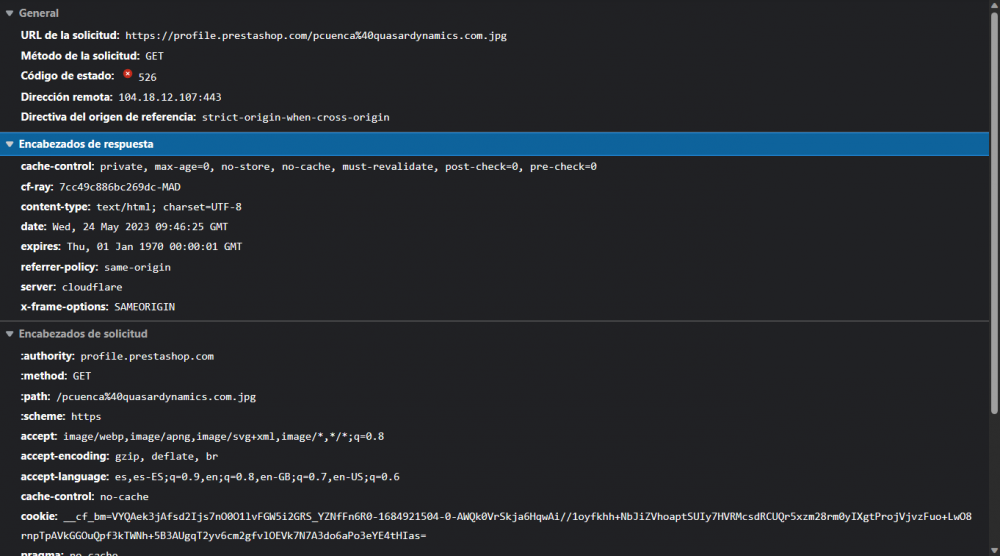Image resolution: width=1000 pixels, height=556 pixels.
Task: Select the 'GET' request method value in General
Action: (x=154, y=56)
